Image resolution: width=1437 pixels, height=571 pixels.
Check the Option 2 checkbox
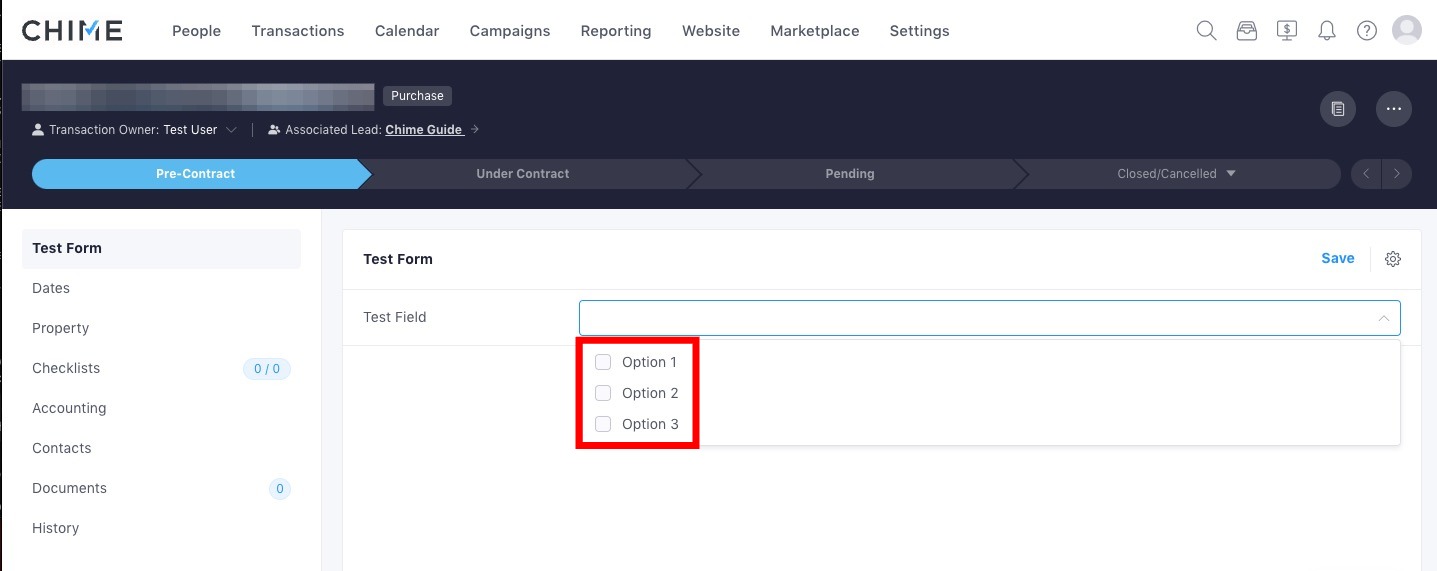coord(603,393)
